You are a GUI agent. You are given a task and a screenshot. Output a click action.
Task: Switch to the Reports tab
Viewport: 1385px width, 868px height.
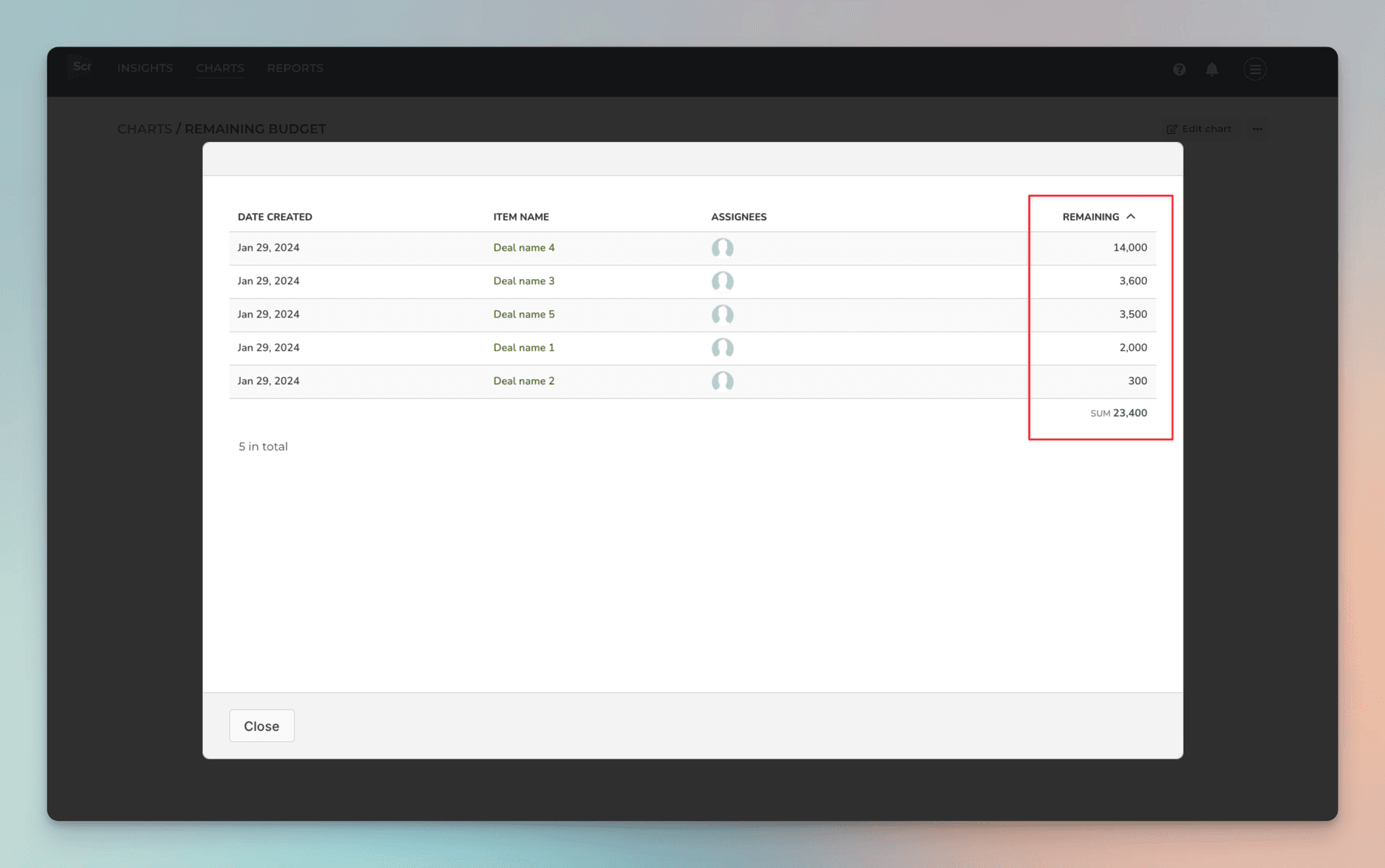(x=295, y=68)
